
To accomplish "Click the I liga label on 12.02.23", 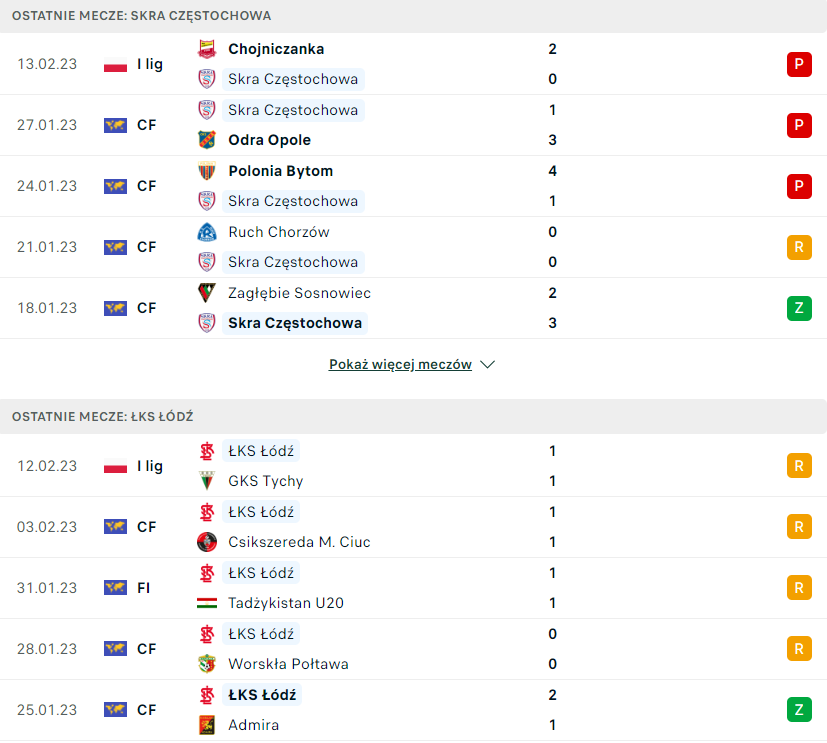I will click(150, 466).
